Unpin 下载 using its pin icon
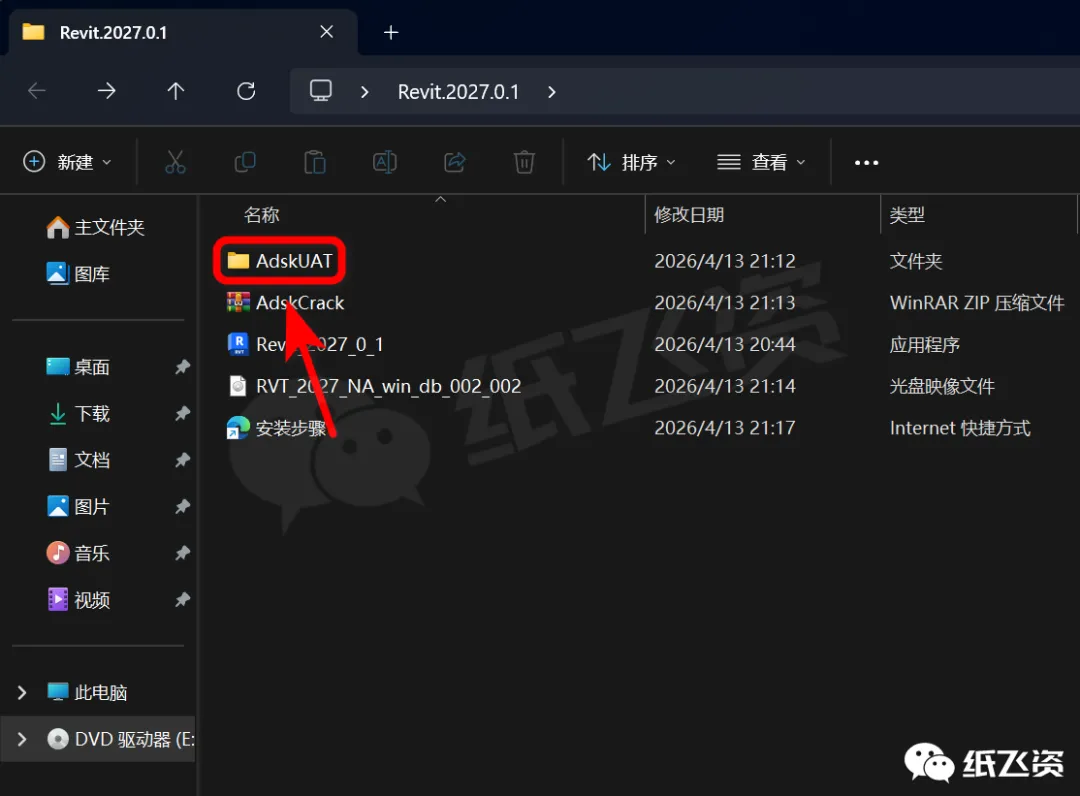The image size is (1080, 796). point(182,413)
